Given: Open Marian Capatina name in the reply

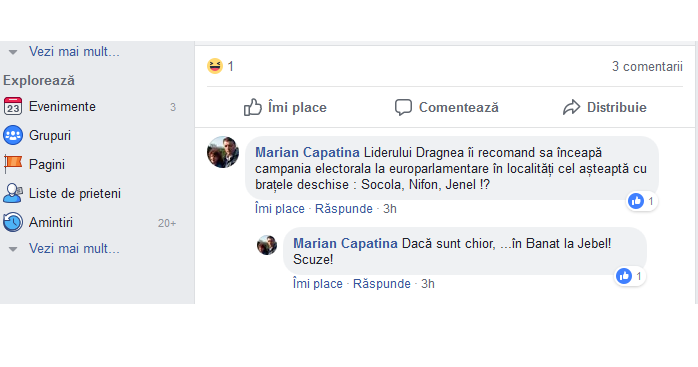Looking at the screenshot, I should 345,244.
